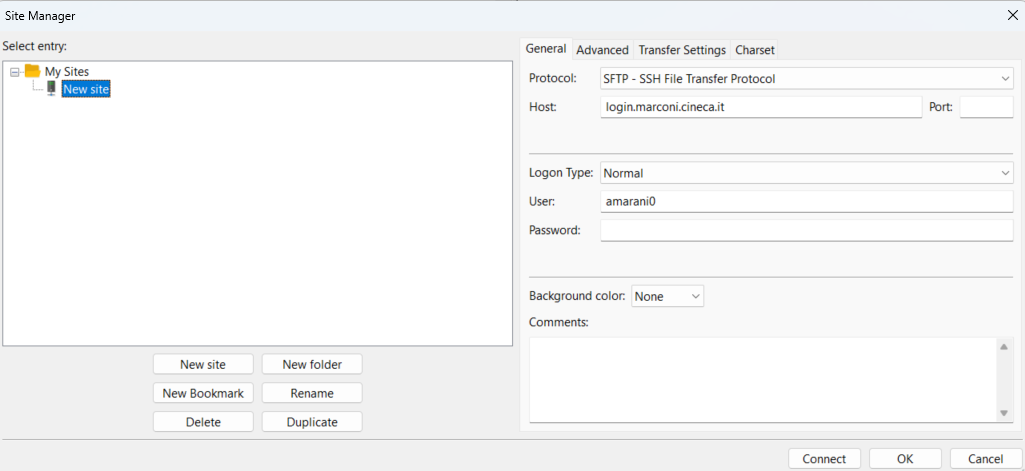The image size is (1025, 471).
Task: Click the My Sites folder icon
Action: point(32,71)
